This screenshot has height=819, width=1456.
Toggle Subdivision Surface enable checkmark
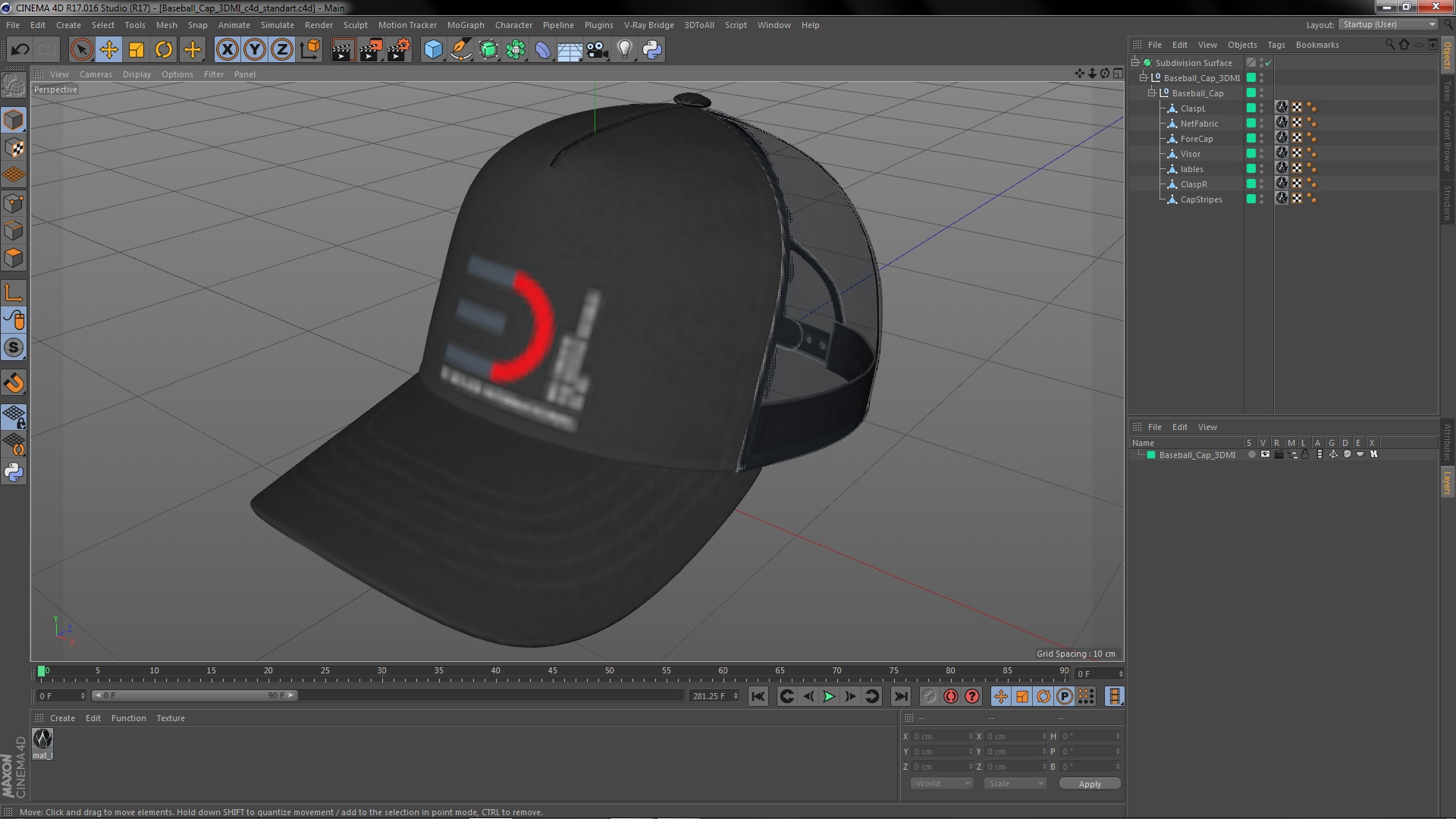tap(1268, 63)
